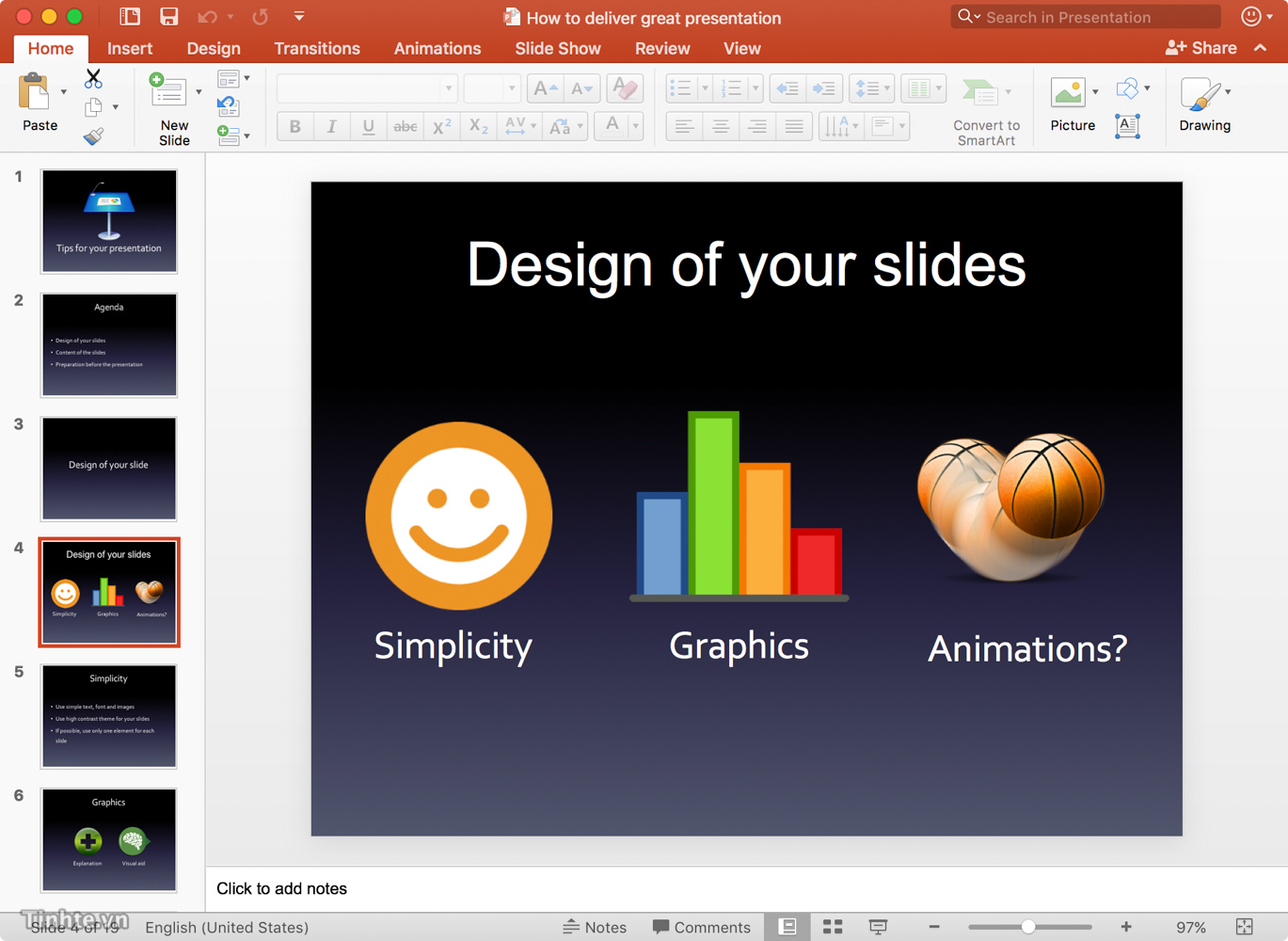Open the Transitions tab
Viewport: 1288px width, 941px height.
point(317,48)
